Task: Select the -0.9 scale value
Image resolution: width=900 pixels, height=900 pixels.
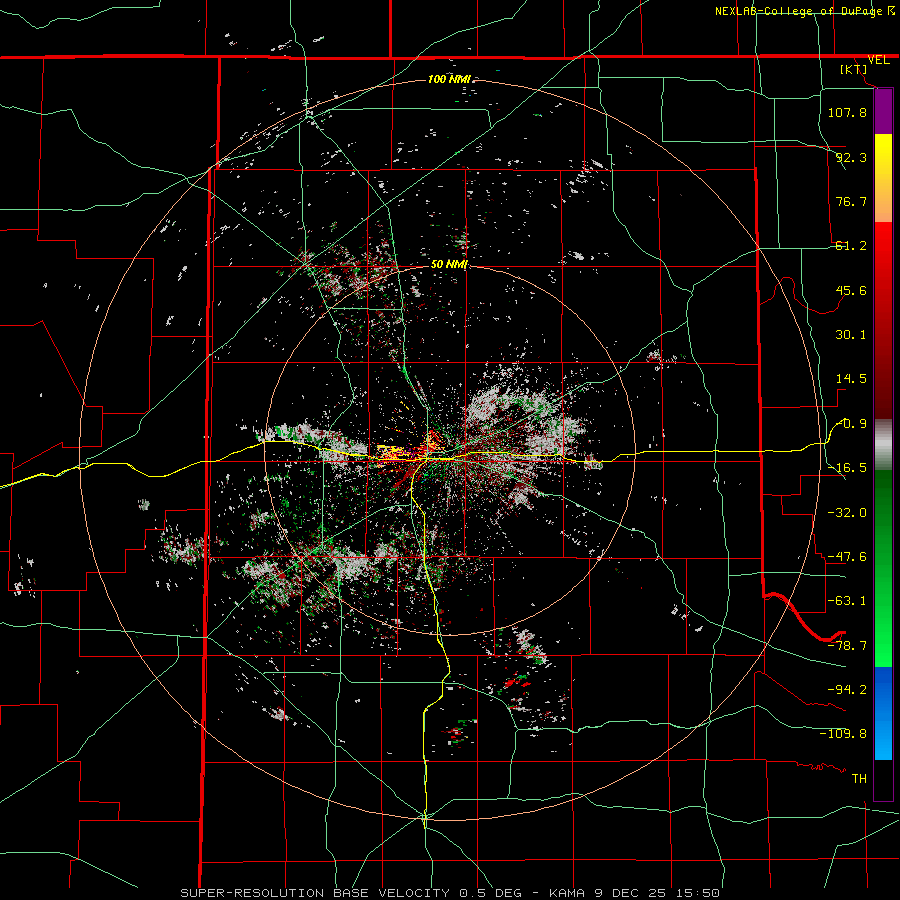Action: pos(852,424)
